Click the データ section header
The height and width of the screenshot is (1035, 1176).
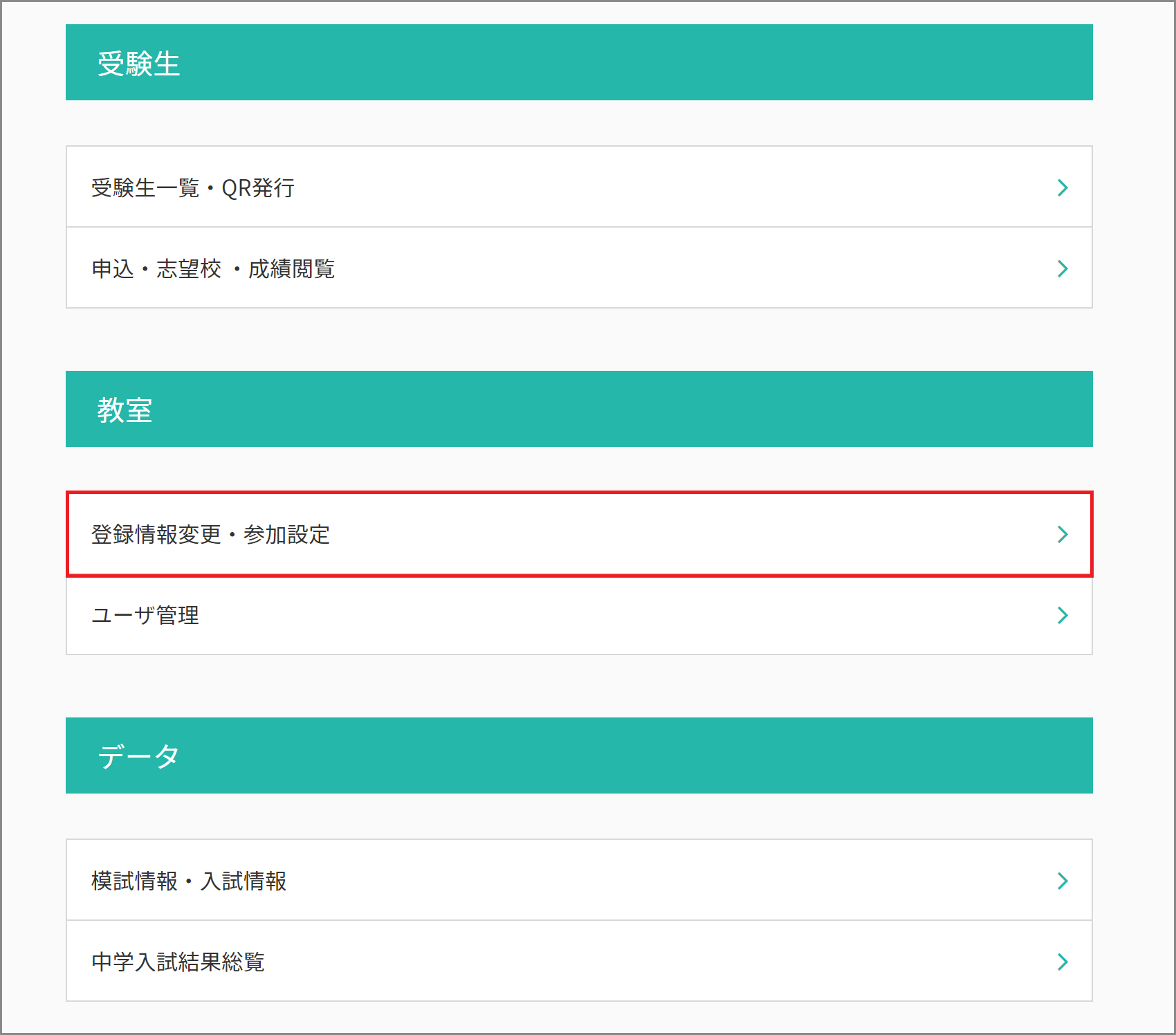(x=579, y=755)
